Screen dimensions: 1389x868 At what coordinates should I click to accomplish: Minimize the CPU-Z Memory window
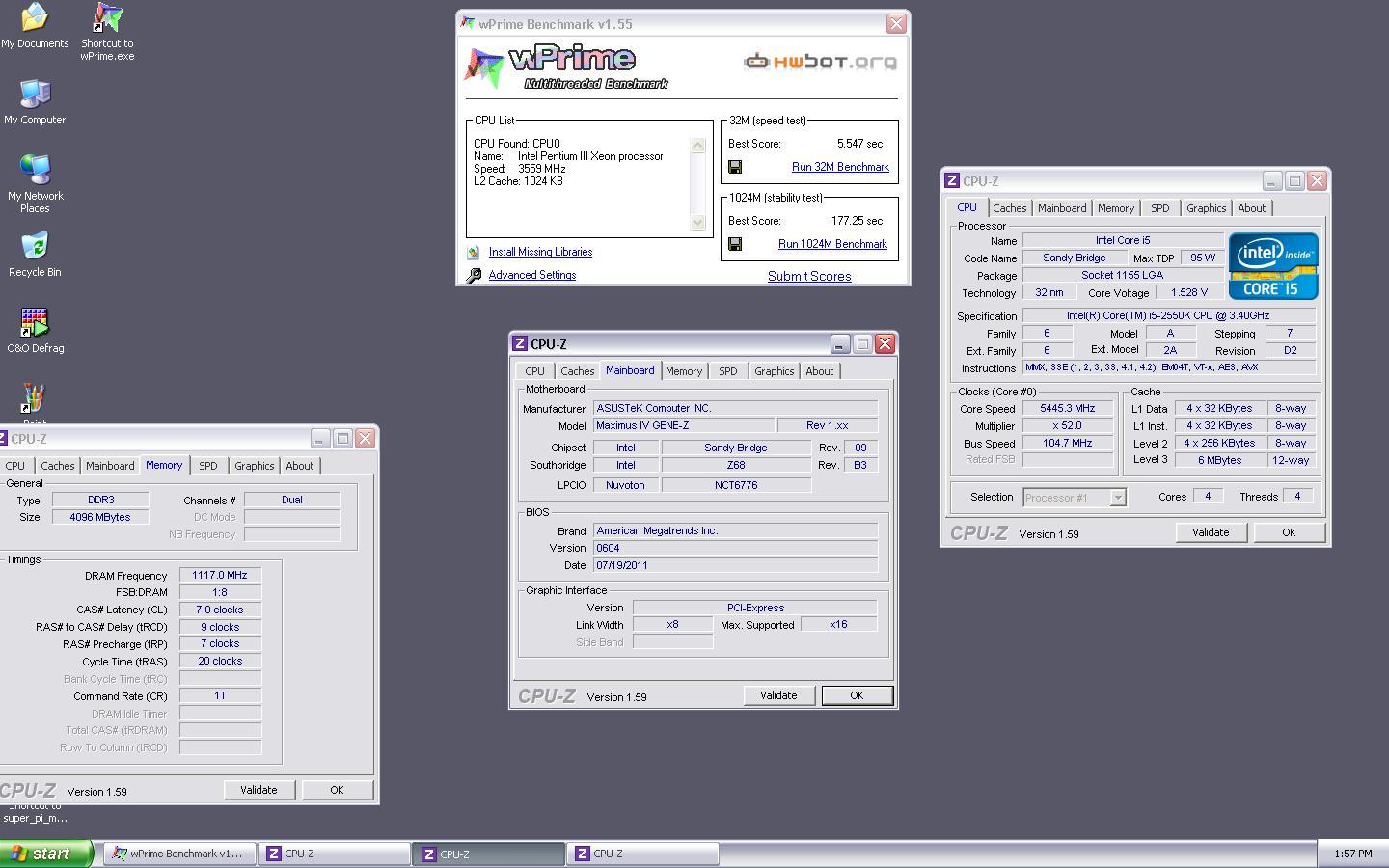coord(320,439)
